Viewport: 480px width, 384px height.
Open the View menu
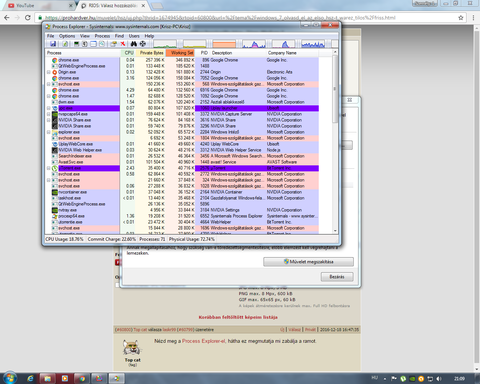(85, 36)
